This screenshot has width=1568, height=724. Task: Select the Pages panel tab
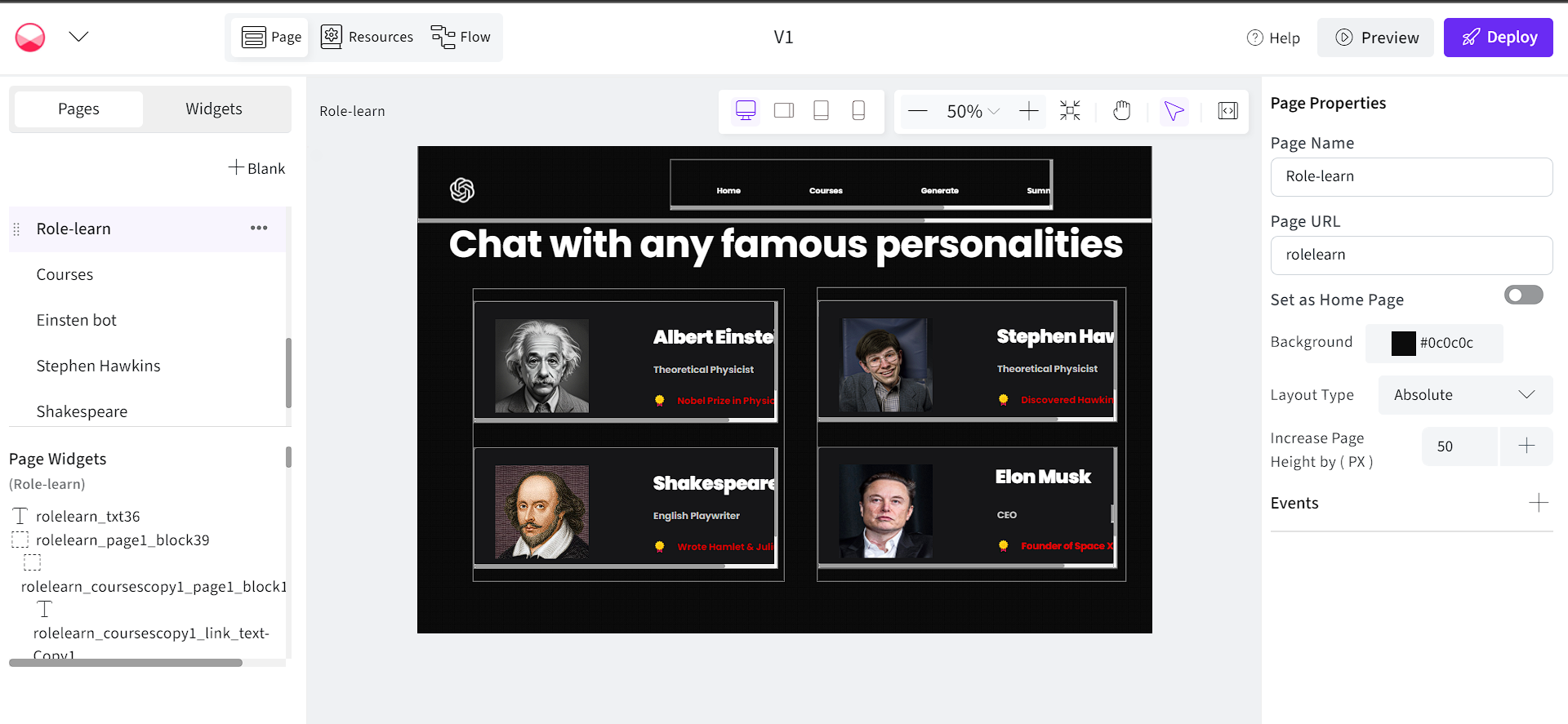(x=78, y=109)
